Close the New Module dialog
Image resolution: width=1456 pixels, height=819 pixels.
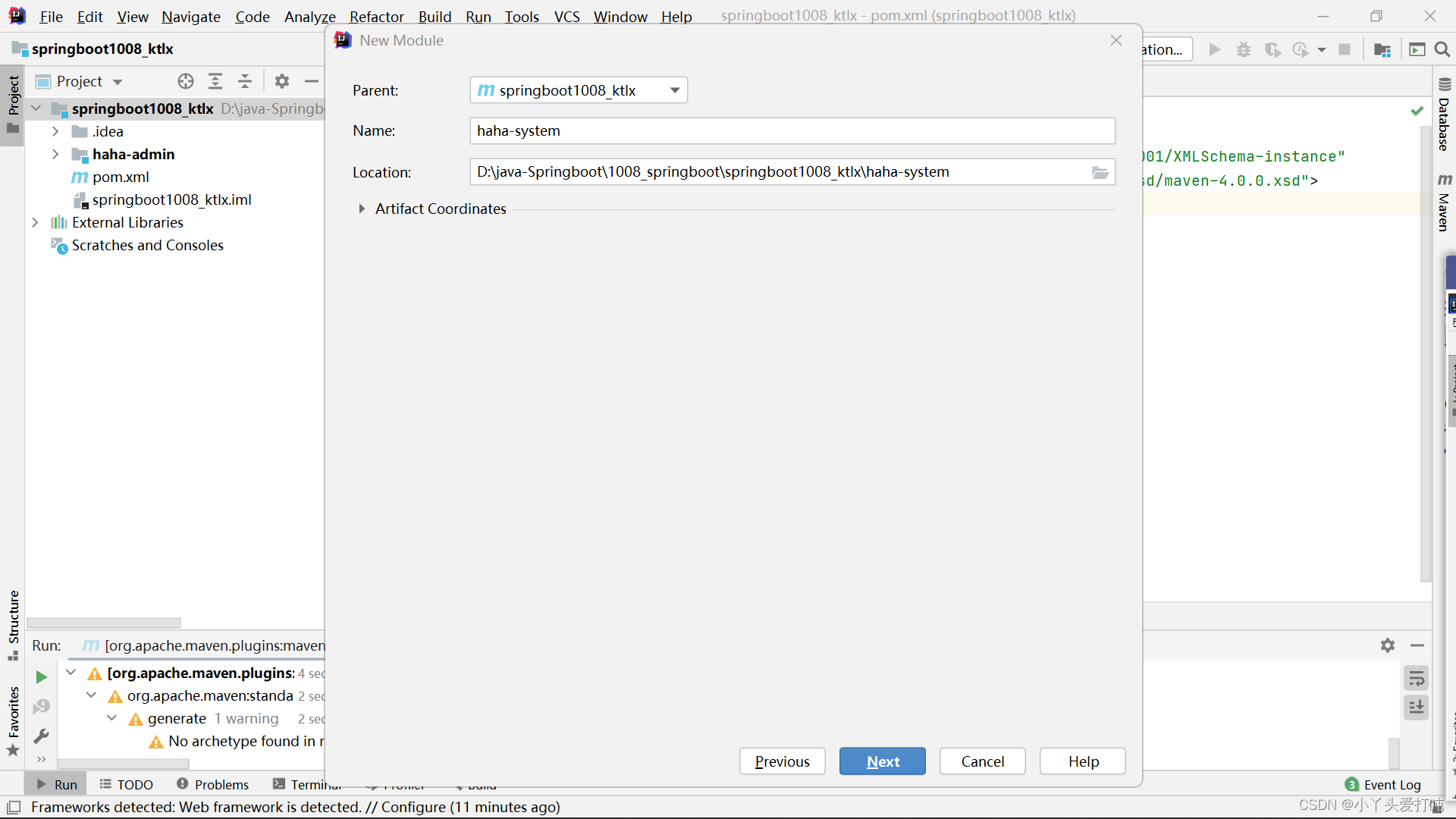(1116, 40)
